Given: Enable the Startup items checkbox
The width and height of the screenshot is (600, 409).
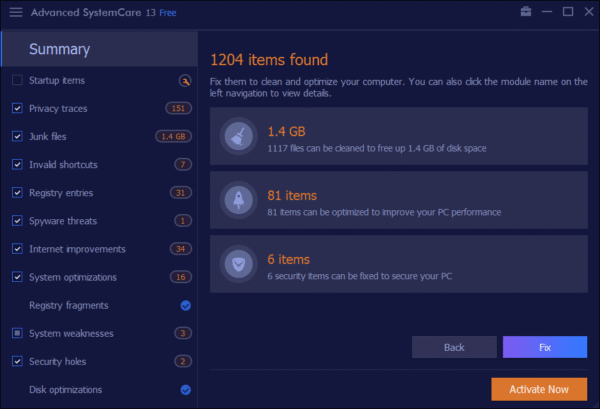Looking at the screenshot, I should (17, 80).
